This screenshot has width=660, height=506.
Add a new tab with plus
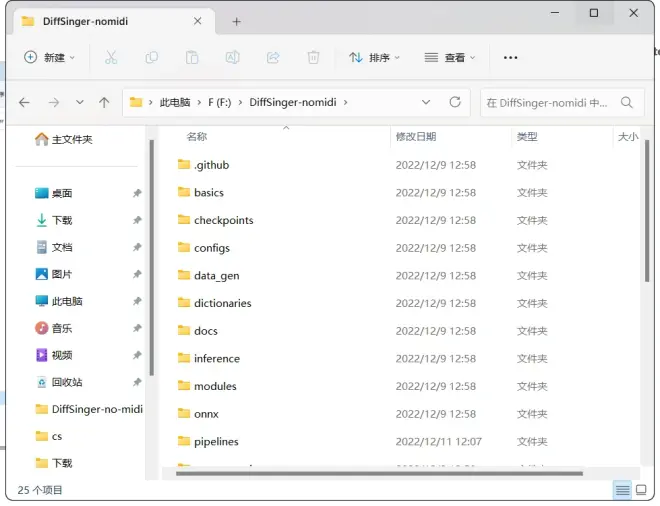pos(237,21)
